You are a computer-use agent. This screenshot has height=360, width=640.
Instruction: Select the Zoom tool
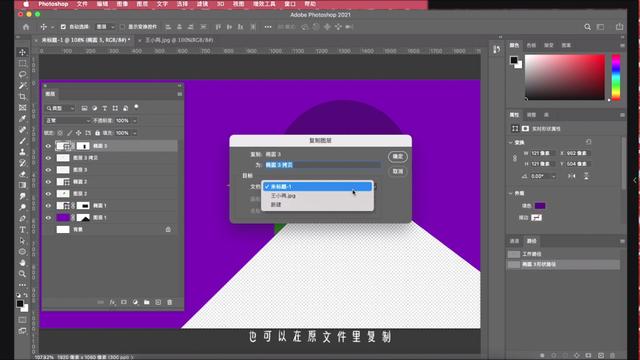tap(22, 273)
